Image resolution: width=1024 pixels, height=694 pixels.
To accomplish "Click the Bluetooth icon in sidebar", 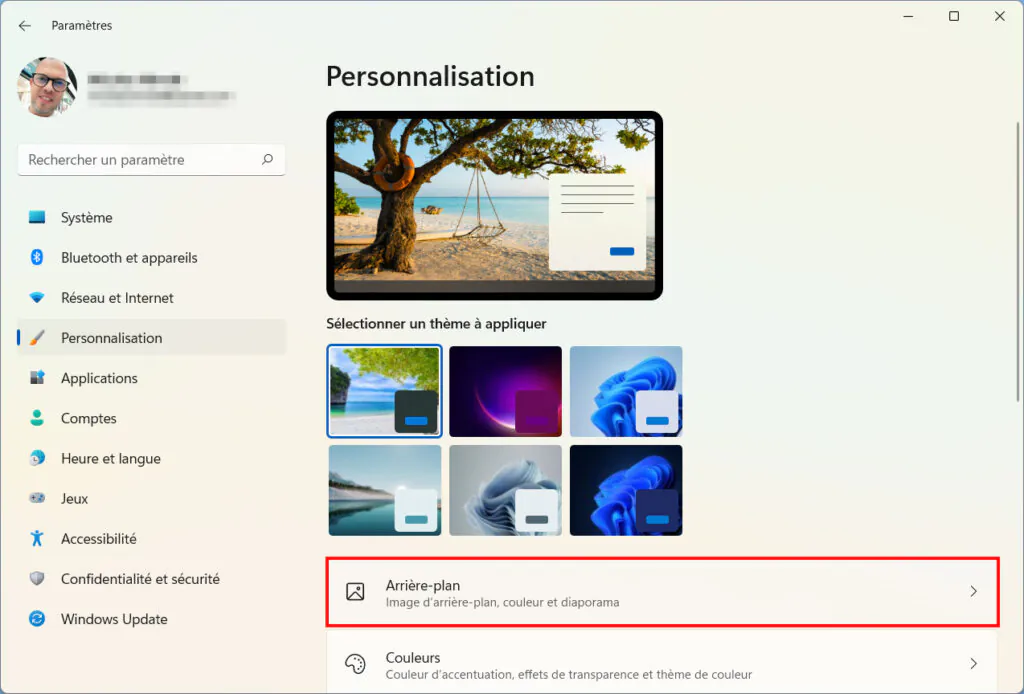I will pyautogui.click(x=37, y=257).
